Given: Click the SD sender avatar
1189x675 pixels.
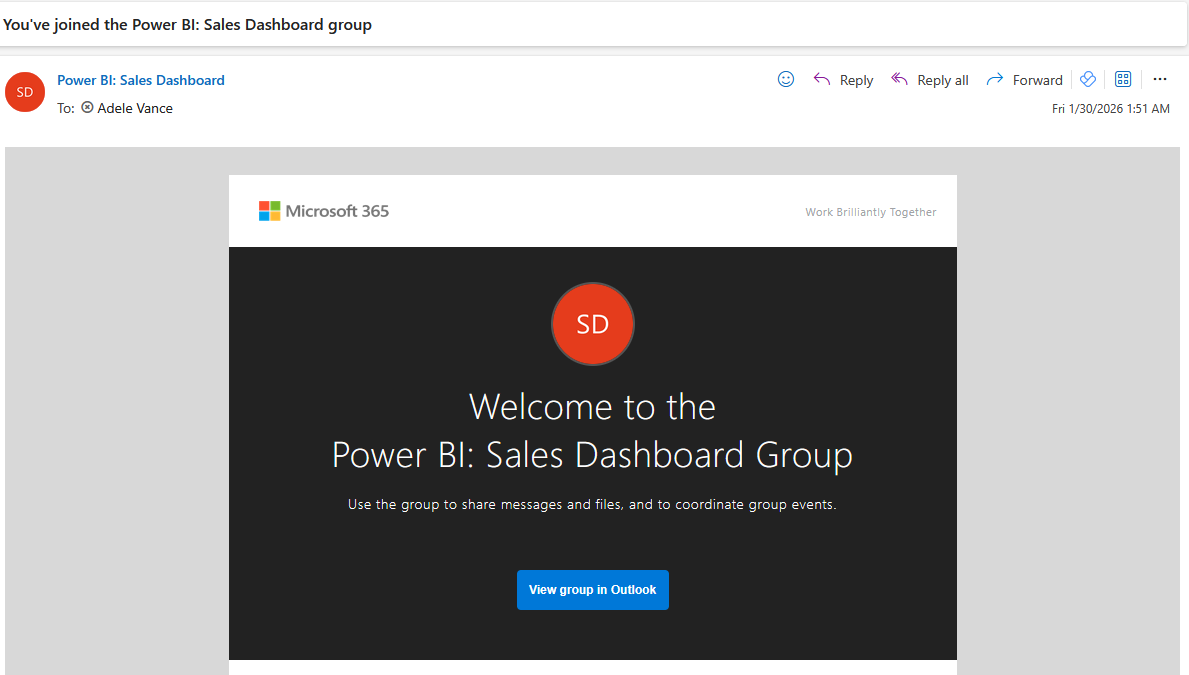Looking at the screenshot, I should pyautogui.click(x=25, y=92).
